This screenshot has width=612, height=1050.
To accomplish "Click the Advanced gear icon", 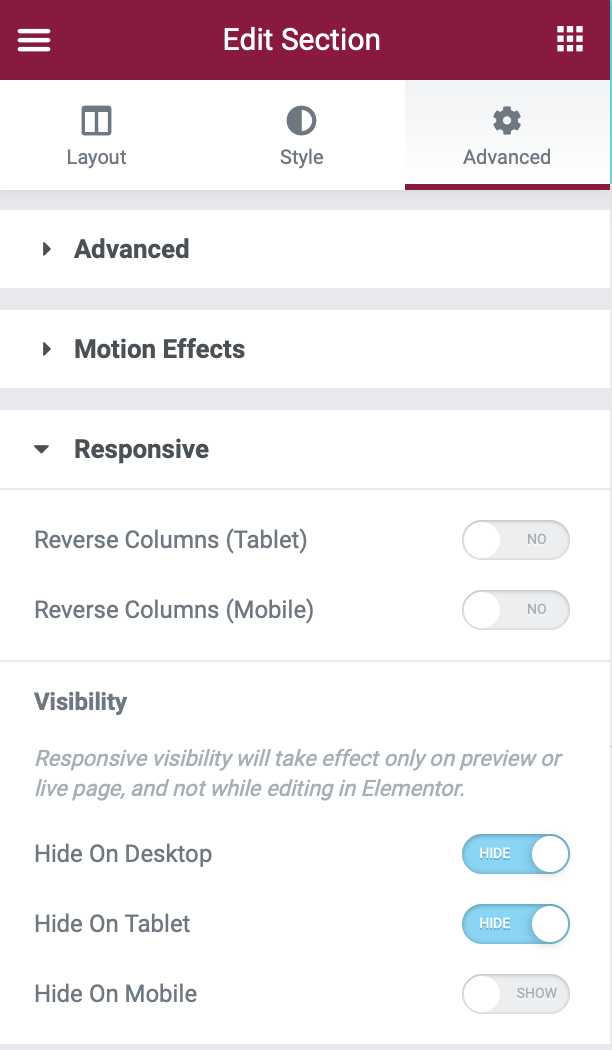I will tap(507, 122).
